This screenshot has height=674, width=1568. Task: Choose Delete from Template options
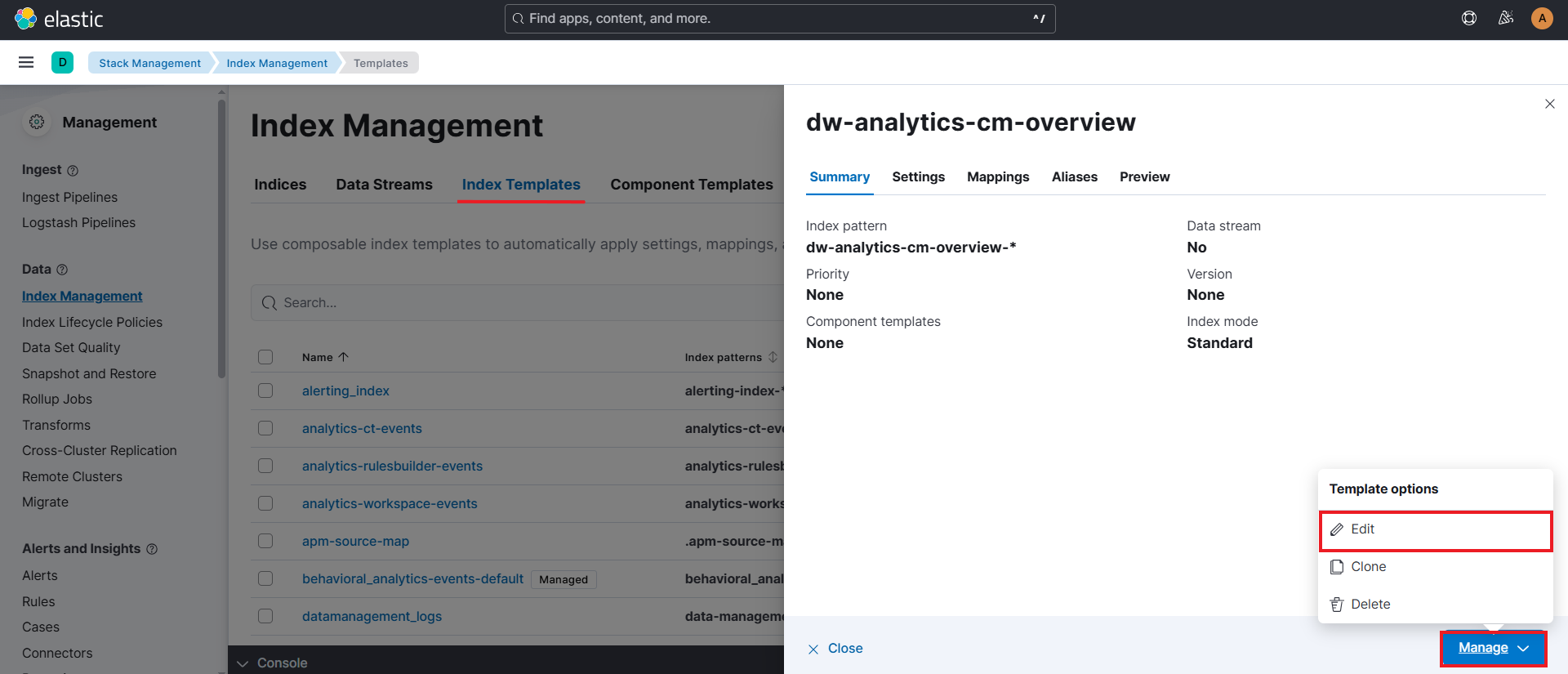[1436, 605]
